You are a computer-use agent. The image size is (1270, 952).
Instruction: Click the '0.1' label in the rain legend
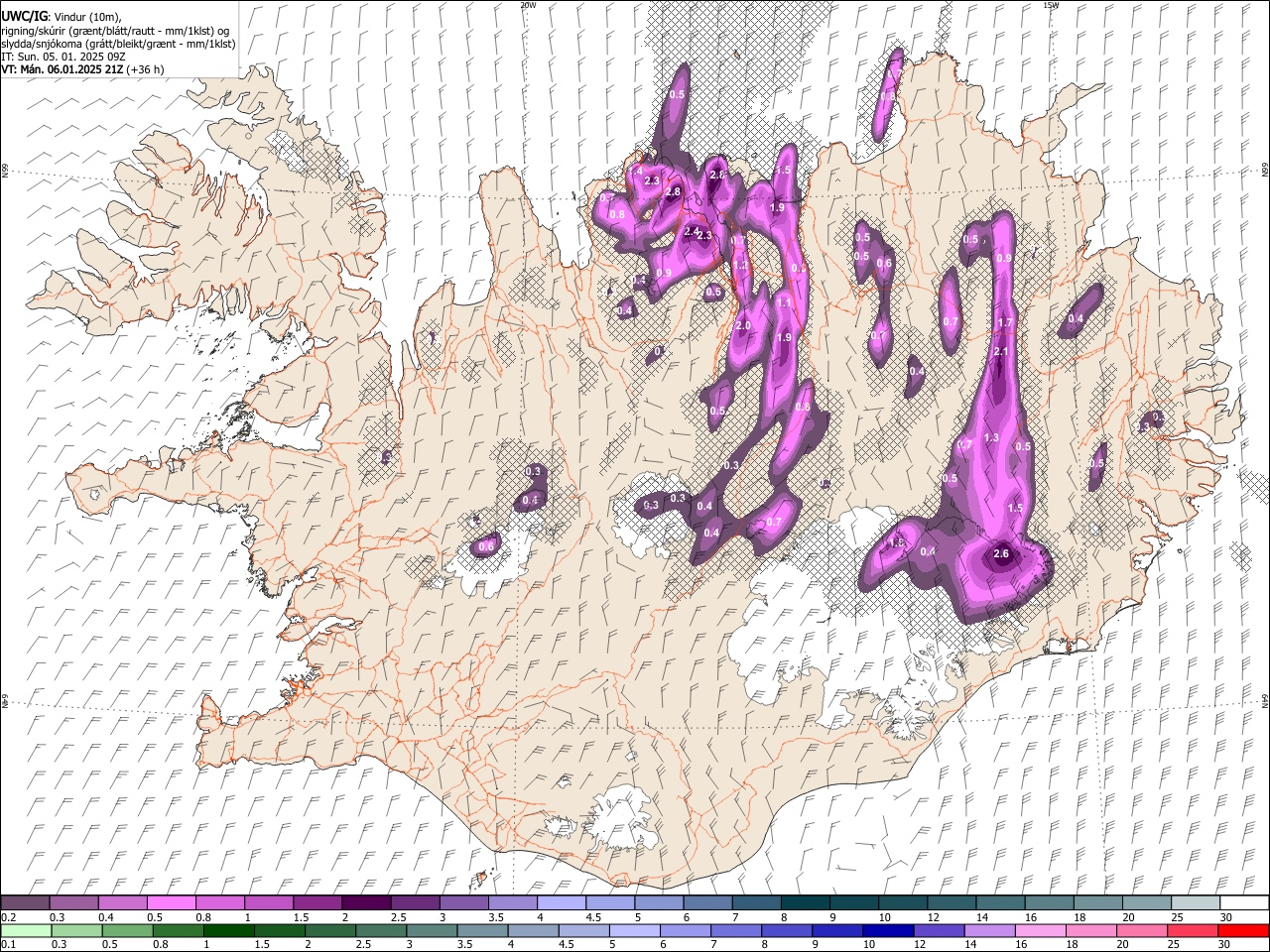(8, 945)
